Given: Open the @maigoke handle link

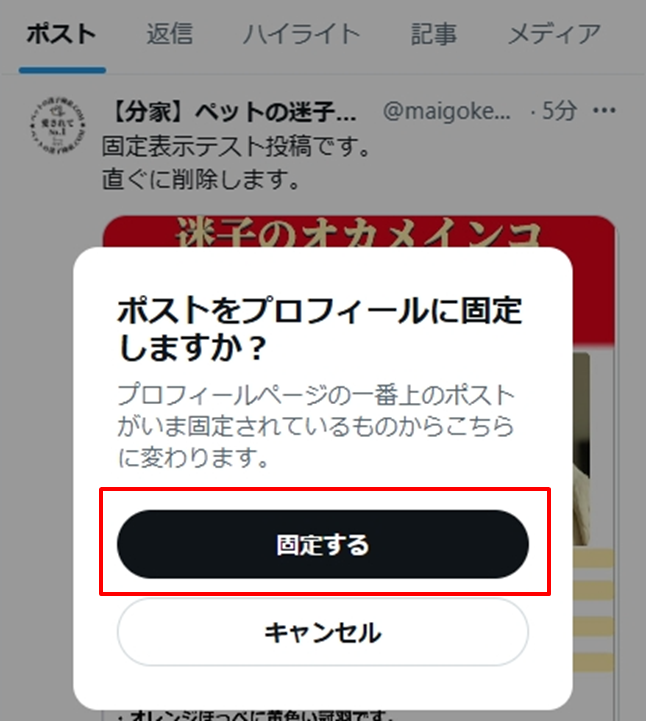Looking at the screenshot, I should (x=446, y=111).
